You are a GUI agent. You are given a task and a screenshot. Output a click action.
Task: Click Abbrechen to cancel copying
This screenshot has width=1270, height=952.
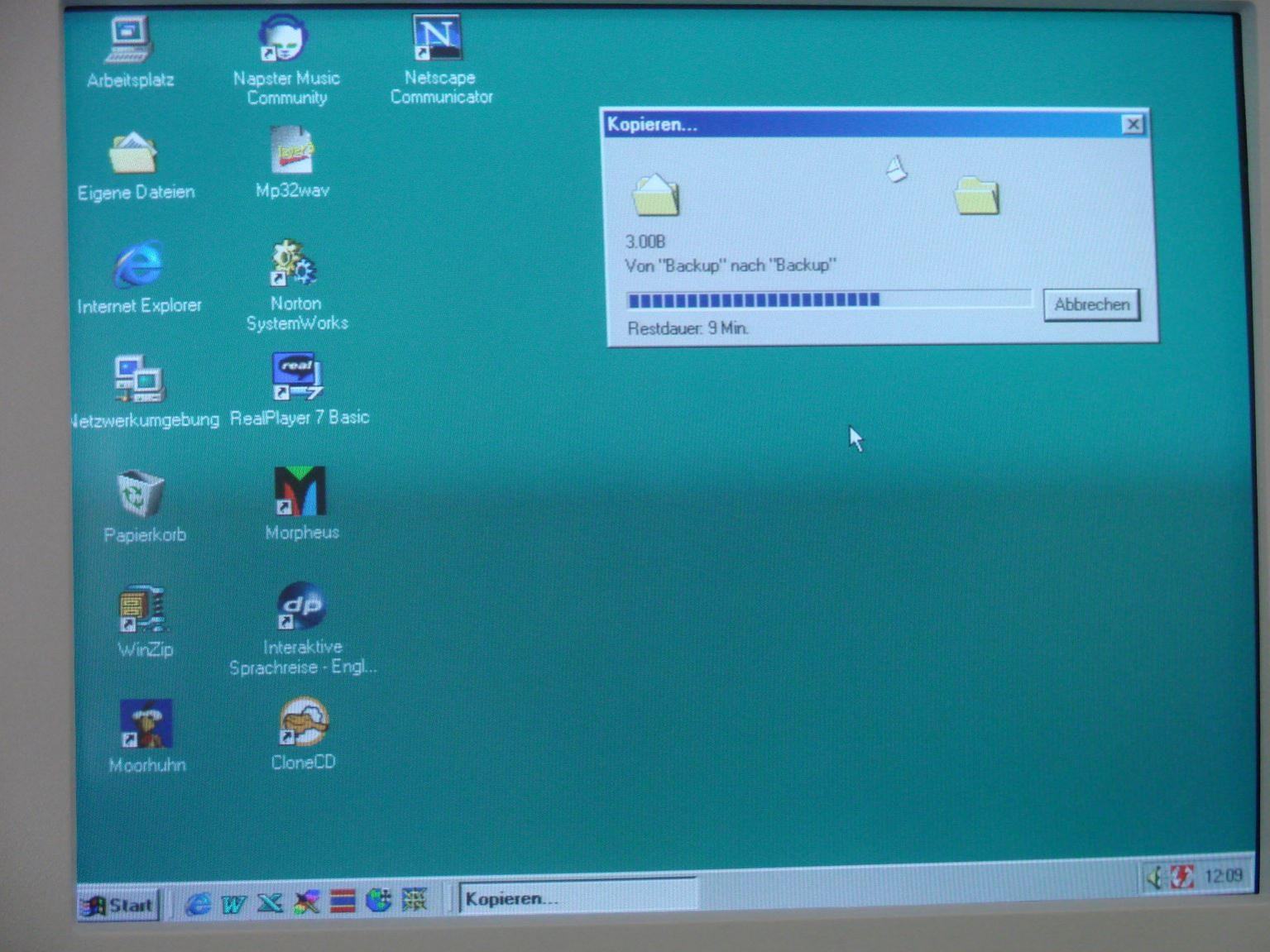[1091, 304]
